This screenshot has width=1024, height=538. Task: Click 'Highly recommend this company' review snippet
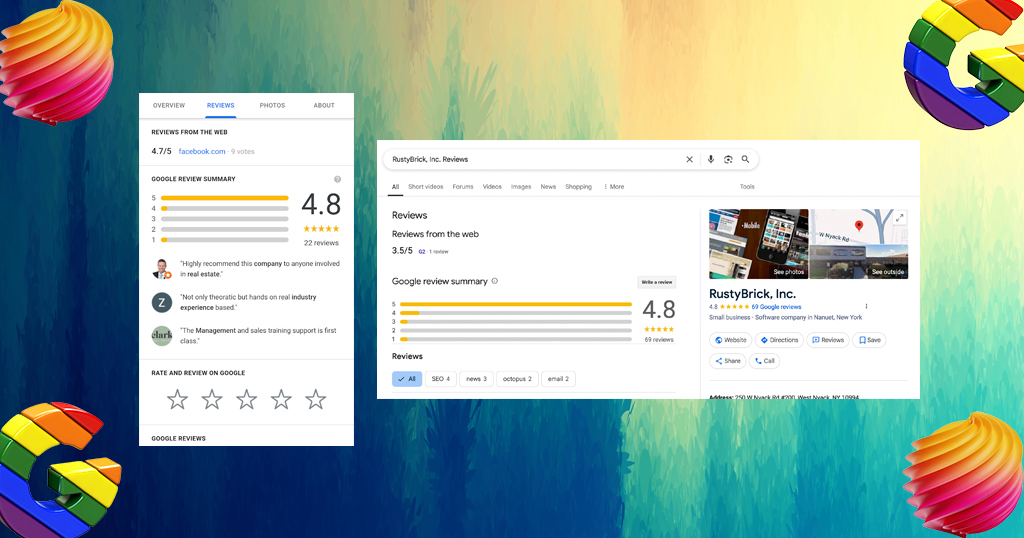(x=260, y=269)
